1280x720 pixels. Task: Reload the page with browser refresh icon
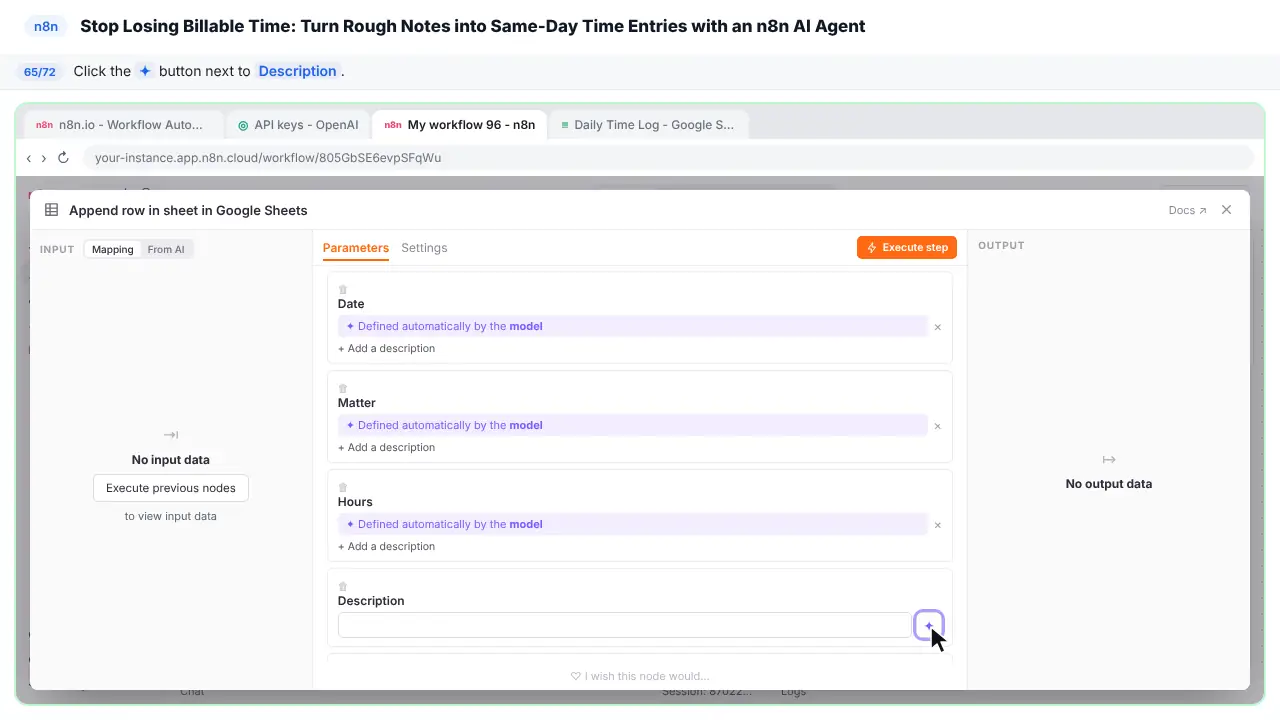[x=63, y=158]
